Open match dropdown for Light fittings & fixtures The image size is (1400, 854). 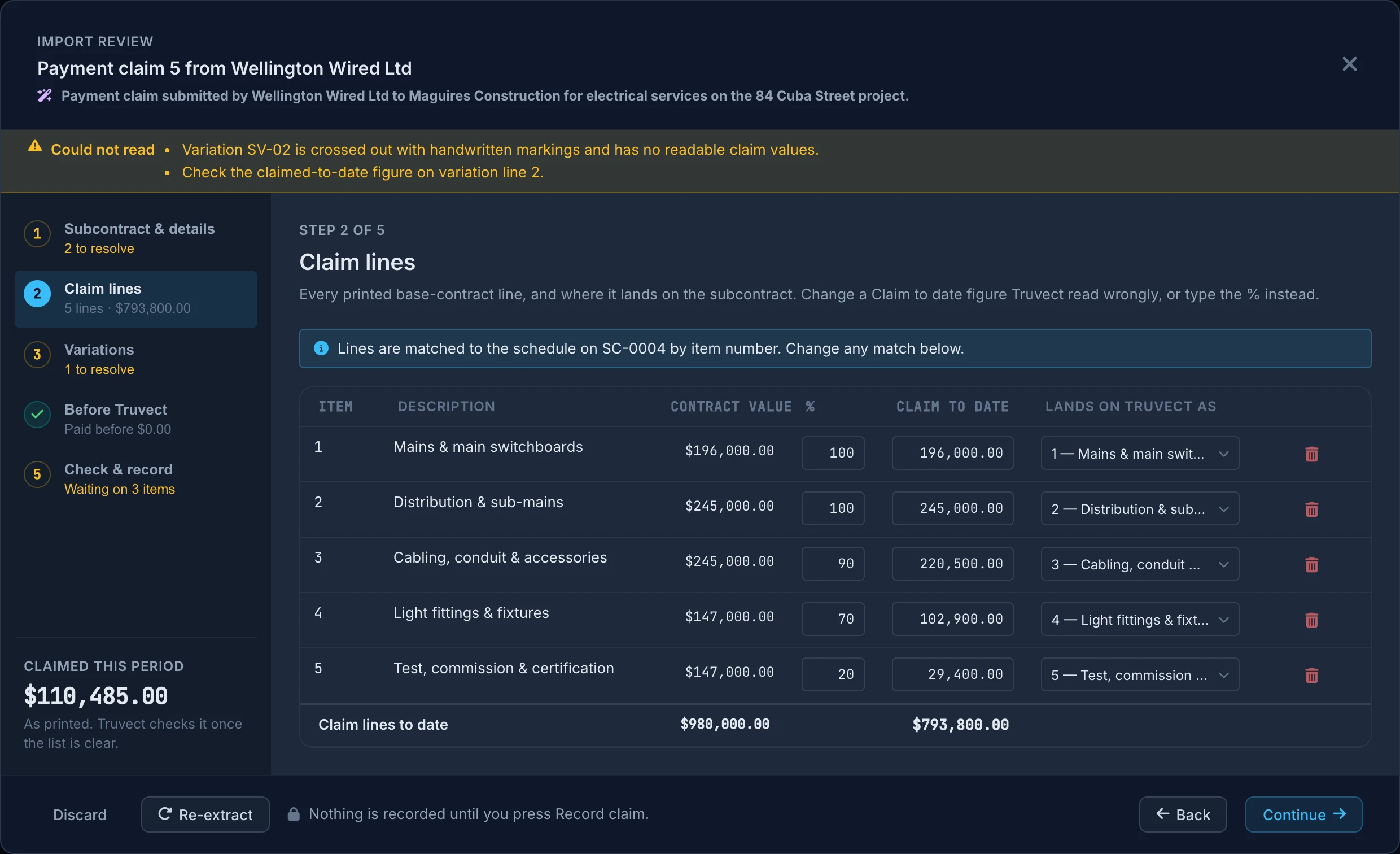[x=1139, y=619]
